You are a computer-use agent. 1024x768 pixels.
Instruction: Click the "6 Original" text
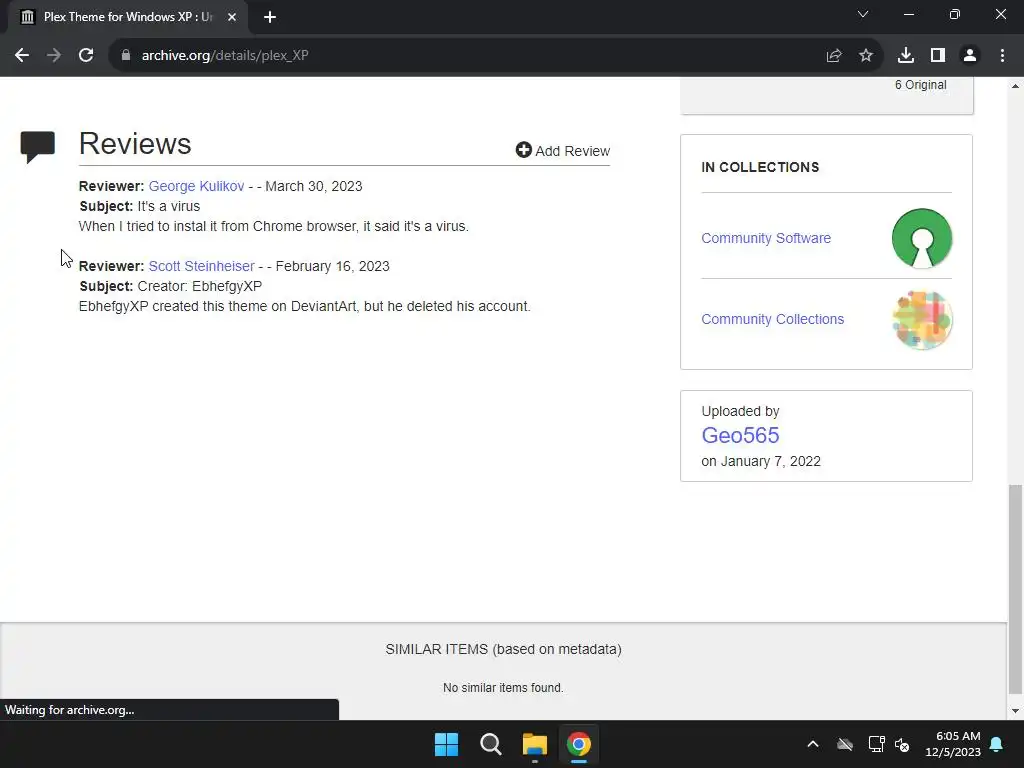[920, 85]
